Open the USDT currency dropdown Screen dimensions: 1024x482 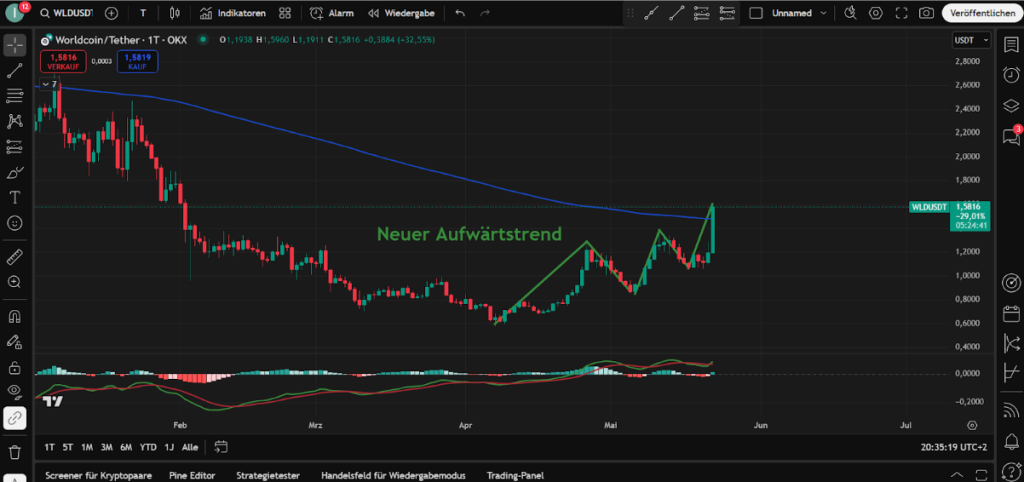coord(971,40)
